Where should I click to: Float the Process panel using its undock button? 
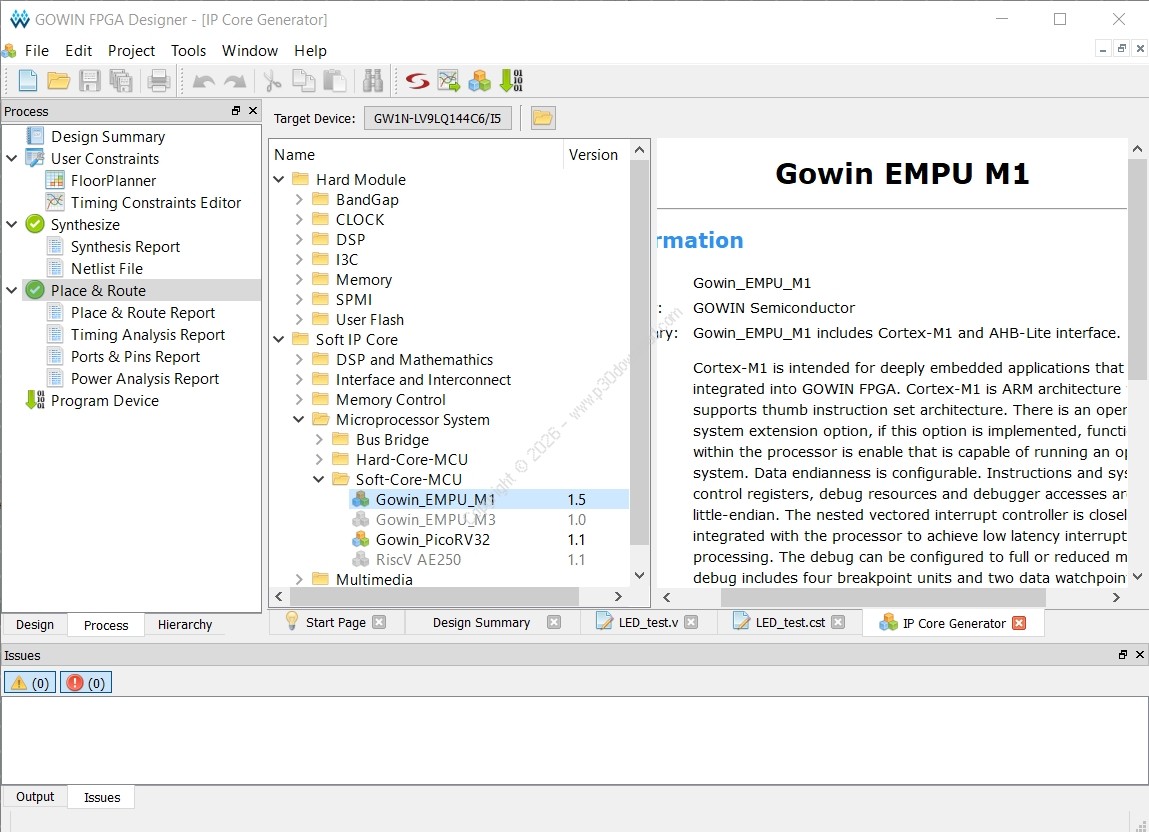[236, 111]
